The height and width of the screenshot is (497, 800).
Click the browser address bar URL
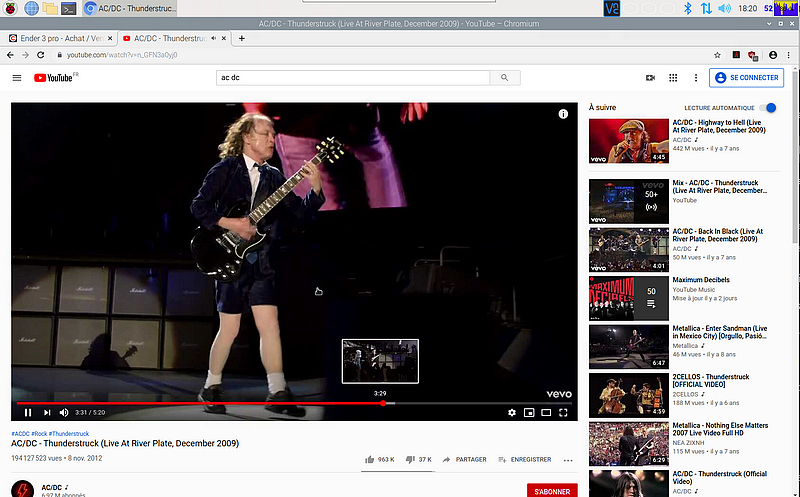click(122, 55)
